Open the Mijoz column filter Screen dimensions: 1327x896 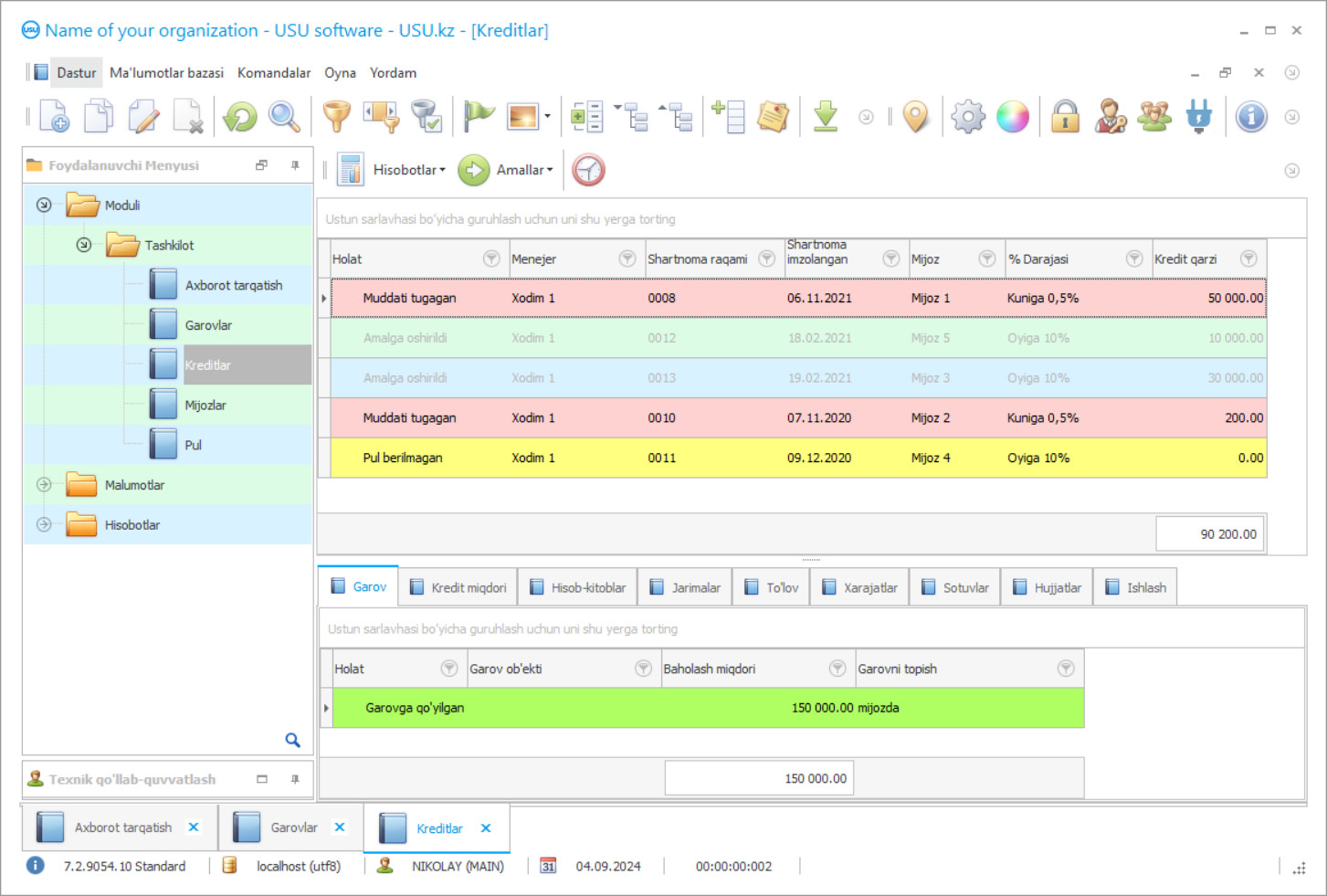[987, 258]
